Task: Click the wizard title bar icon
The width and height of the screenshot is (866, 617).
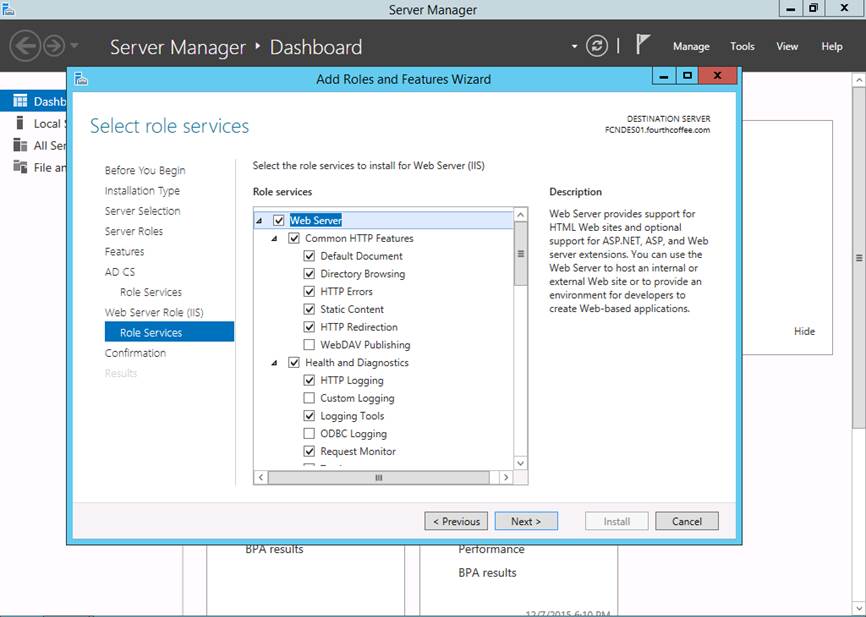Action: coord(81,78)
